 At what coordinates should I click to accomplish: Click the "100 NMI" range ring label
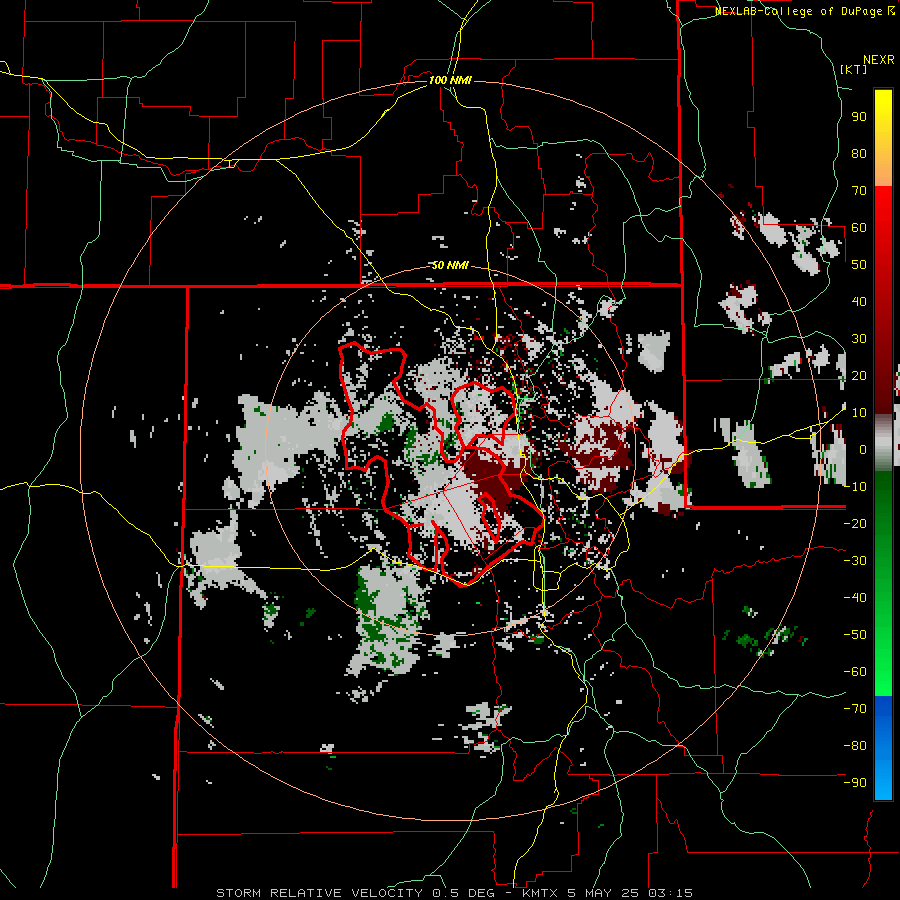tap(450, 80)
